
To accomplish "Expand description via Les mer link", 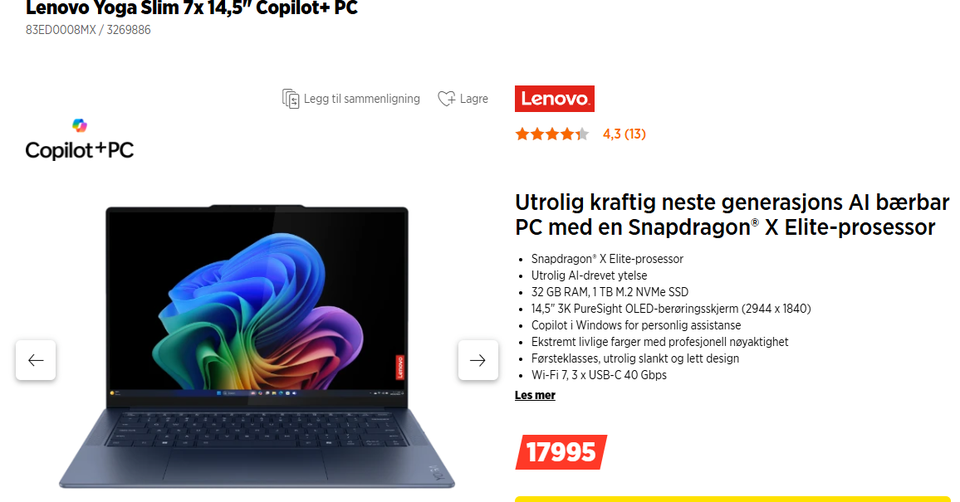I will pyautogui.click(x=535, y=395).
